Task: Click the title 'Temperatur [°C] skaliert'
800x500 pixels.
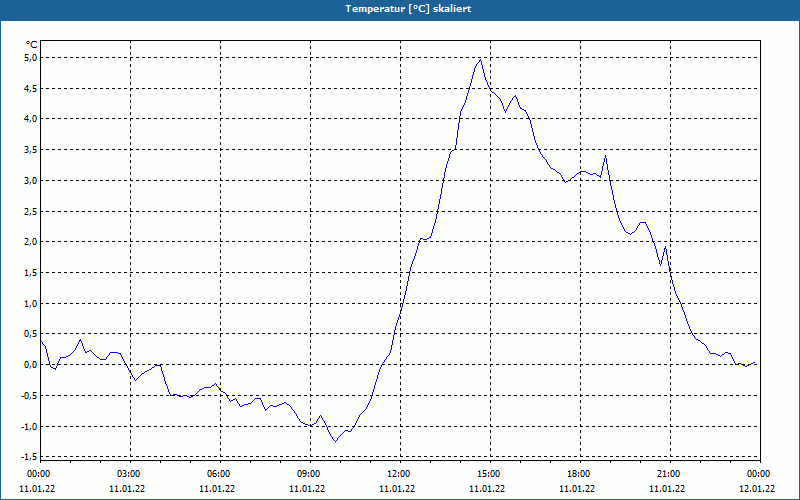Action: 408,9
